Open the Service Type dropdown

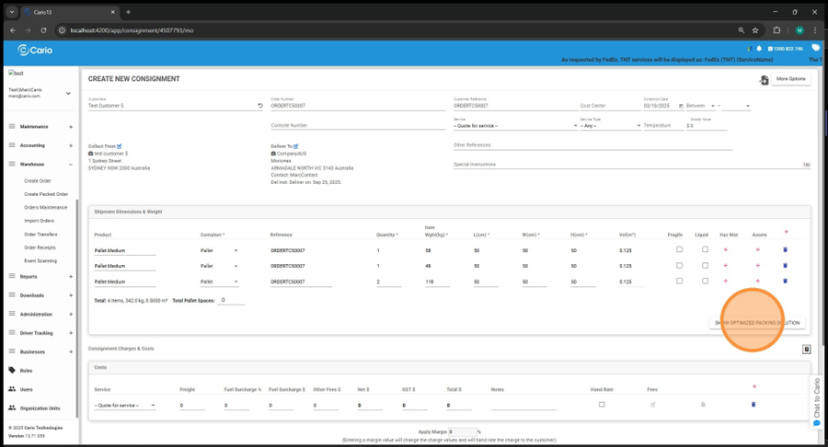pos(609,126)
